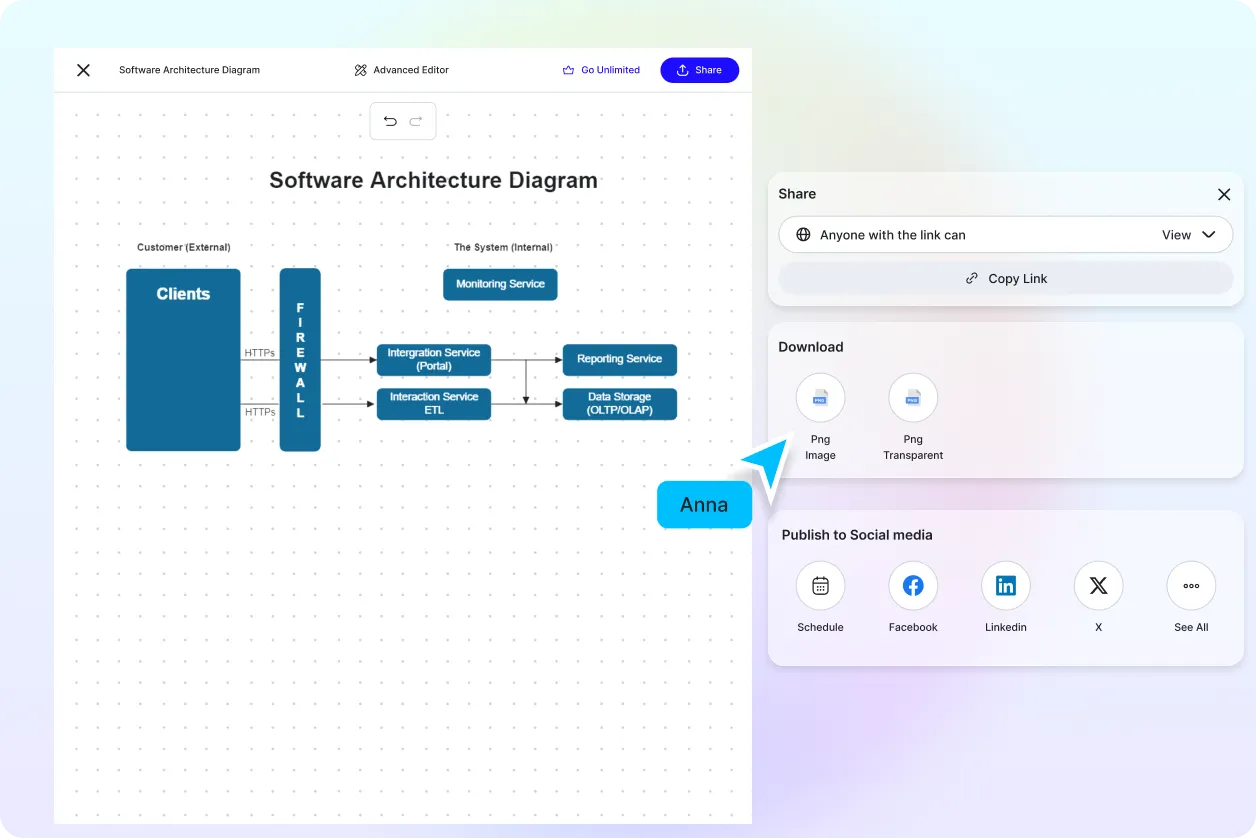Click the upper HTTPs connector label
This screenshot has height=838, width=1256.
point(260,353)
